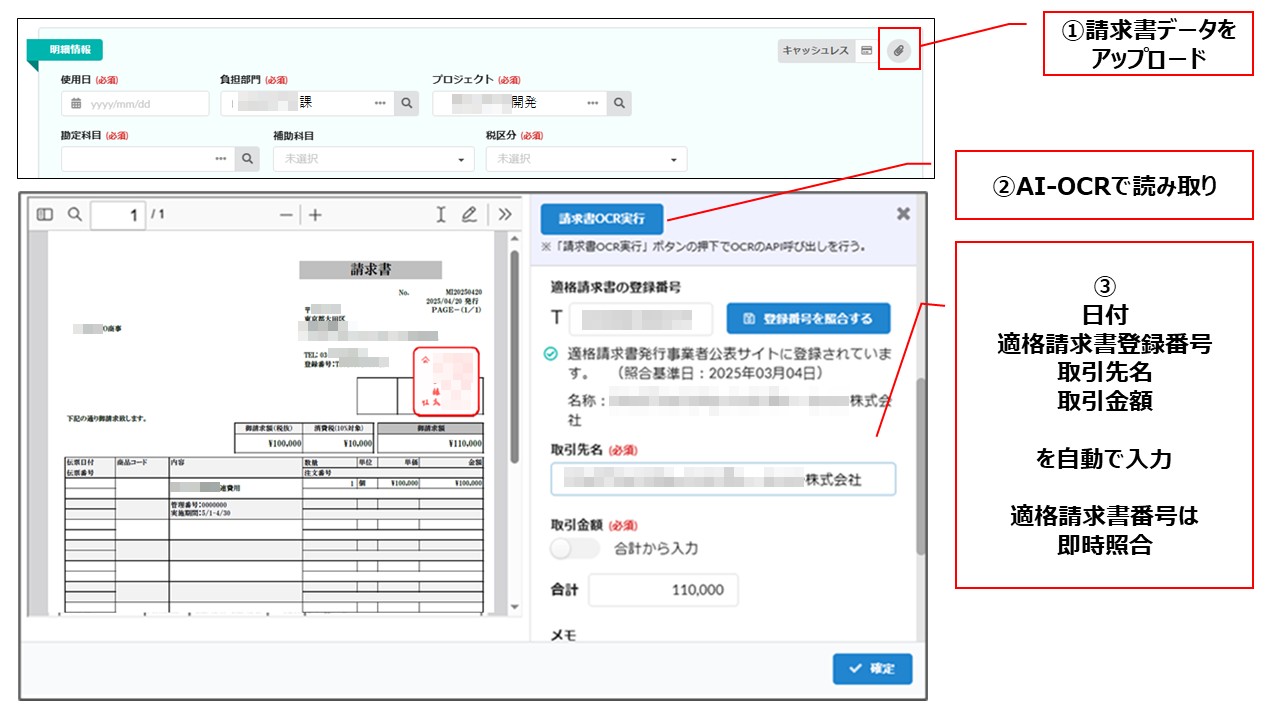Zoom out the PDF with minus icon

[x=286, y=215]
